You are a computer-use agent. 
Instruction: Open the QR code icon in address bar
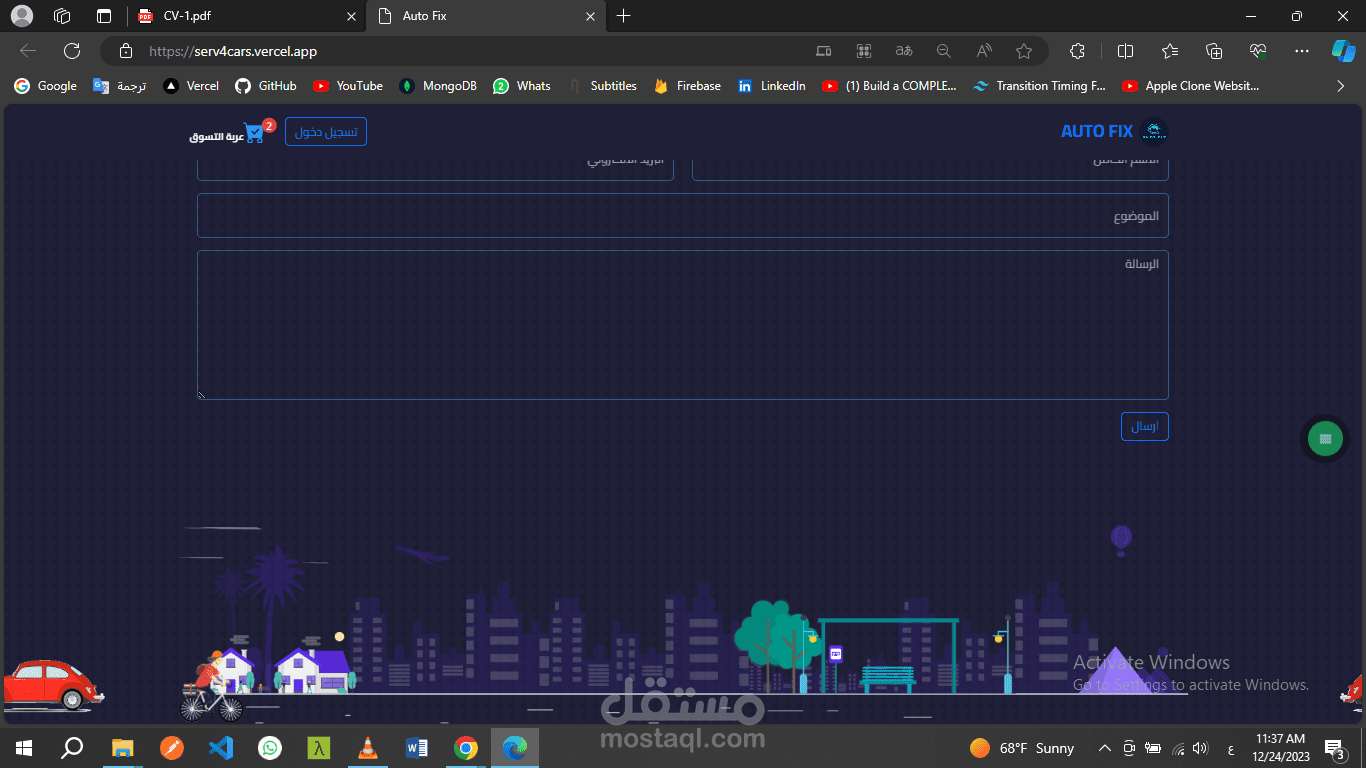pos(864,51)
